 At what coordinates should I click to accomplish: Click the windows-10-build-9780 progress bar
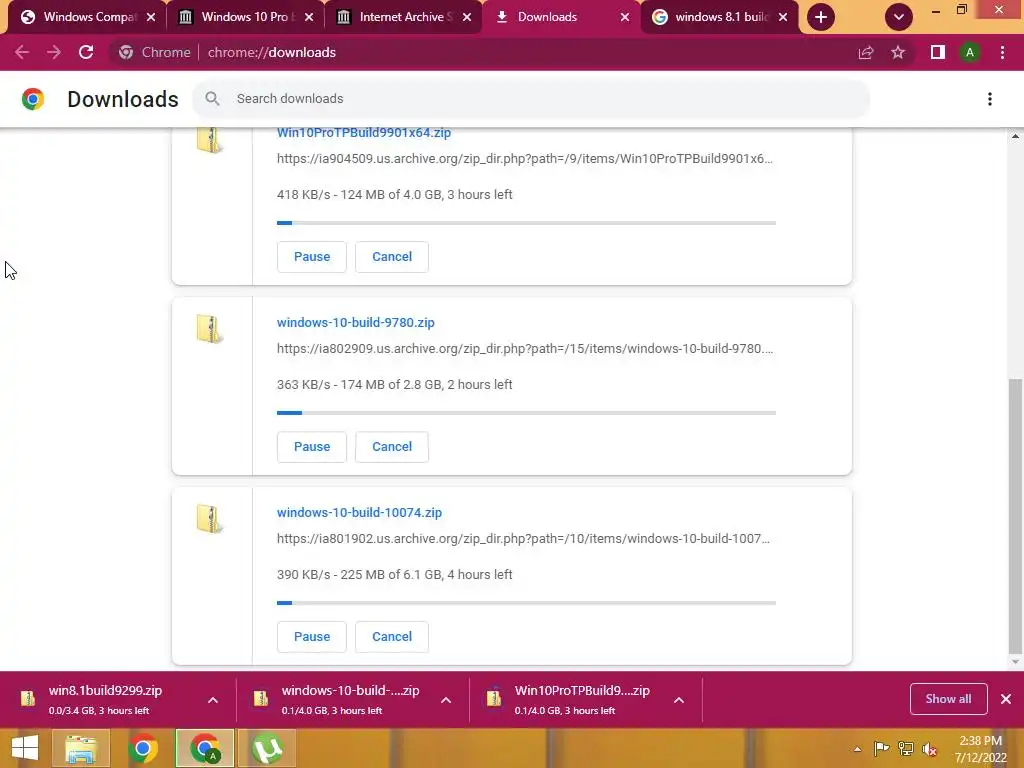click(x=526, y=413)
